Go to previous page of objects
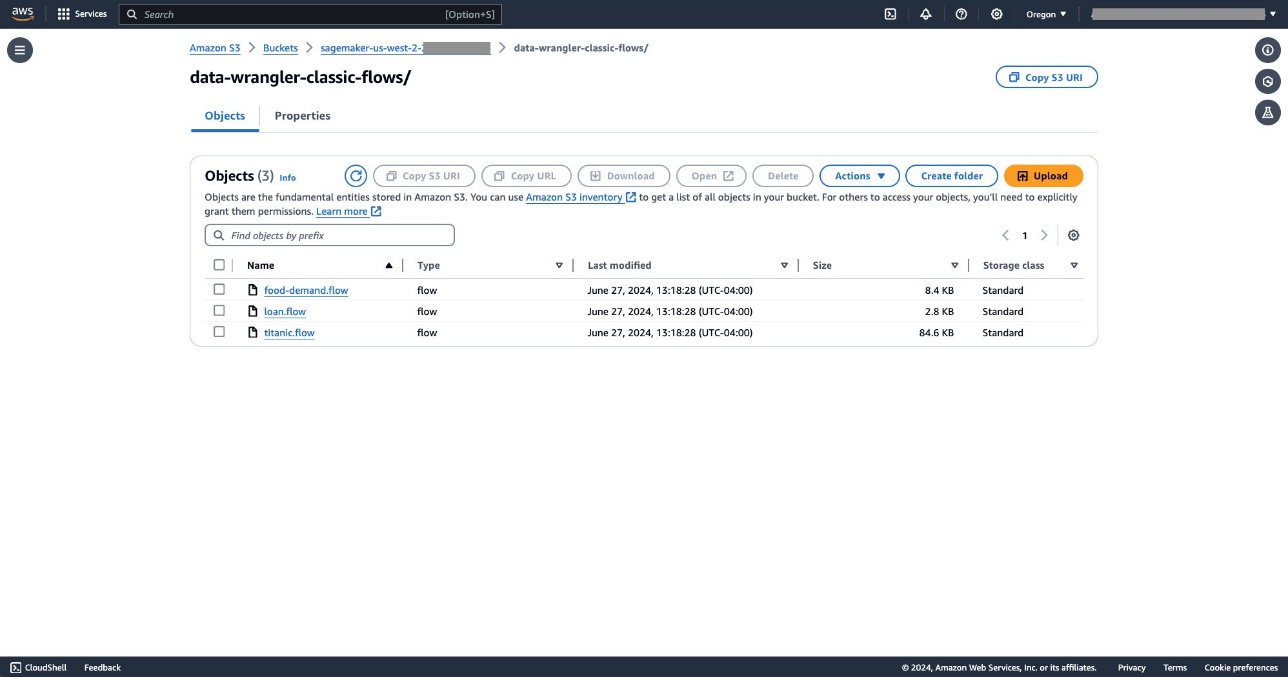The image size is (1288, 677). (1005, 235)
